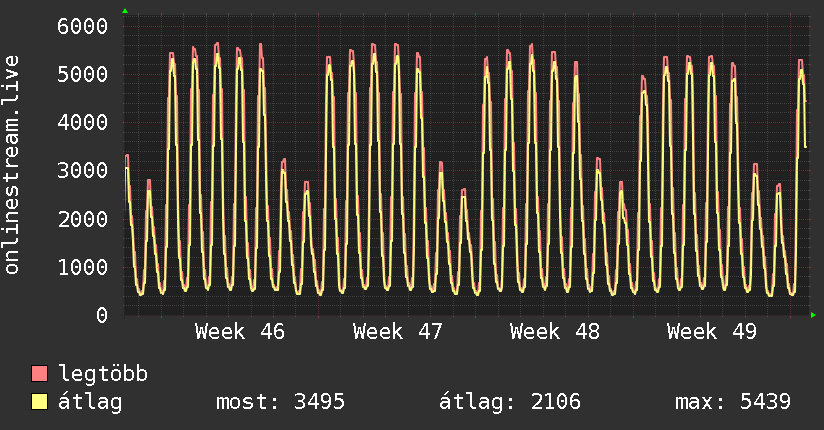Click the 3000 y-axis tick label
824x430 pixels.
(x=82, y=170)
